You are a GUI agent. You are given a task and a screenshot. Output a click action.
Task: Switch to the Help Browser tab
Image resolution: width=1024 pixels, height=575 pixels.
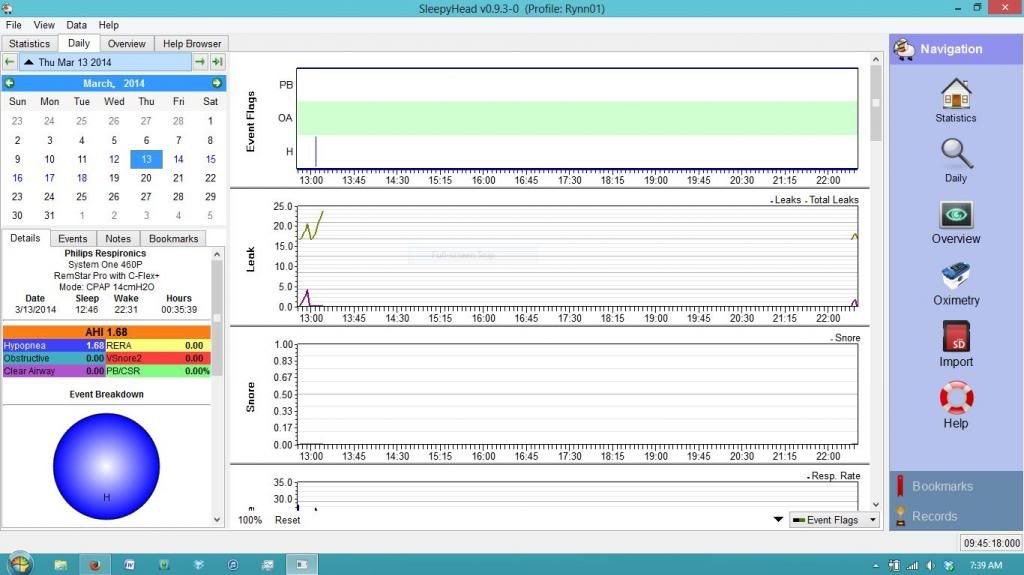pos(193,44)
